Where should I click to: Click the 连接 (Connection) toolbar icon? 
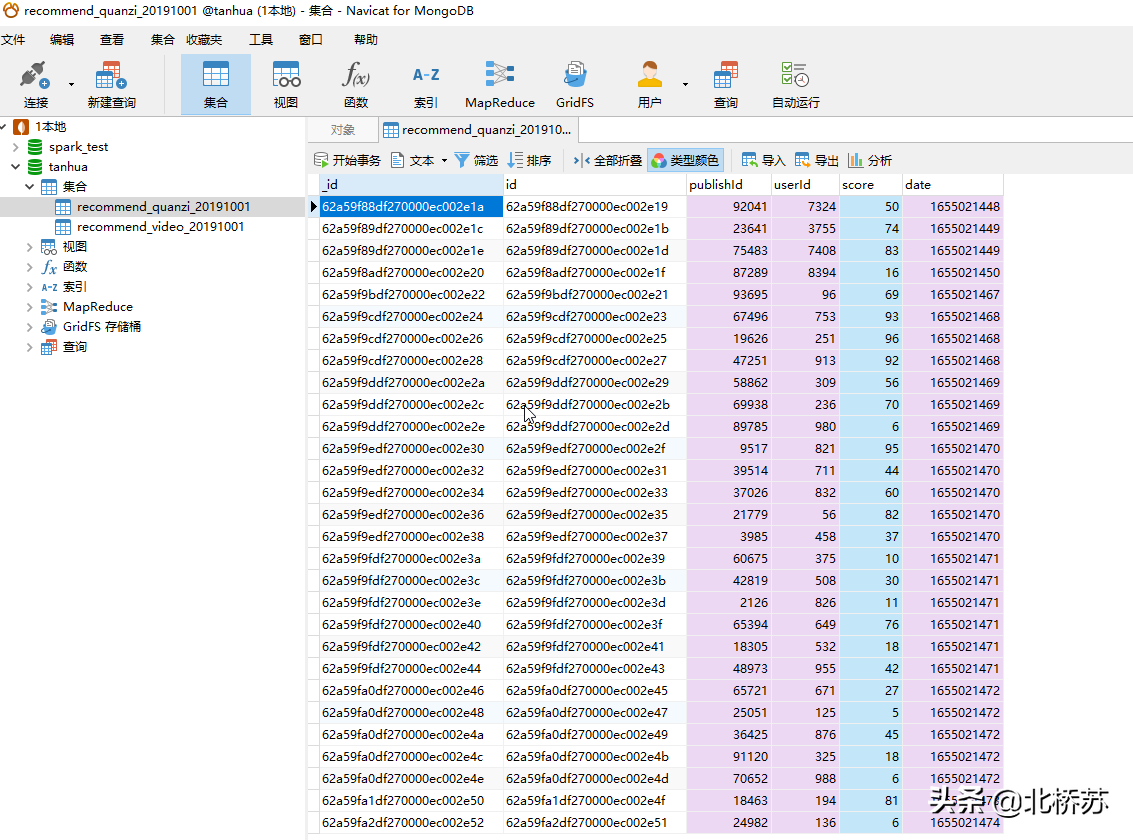pos(36,83)
